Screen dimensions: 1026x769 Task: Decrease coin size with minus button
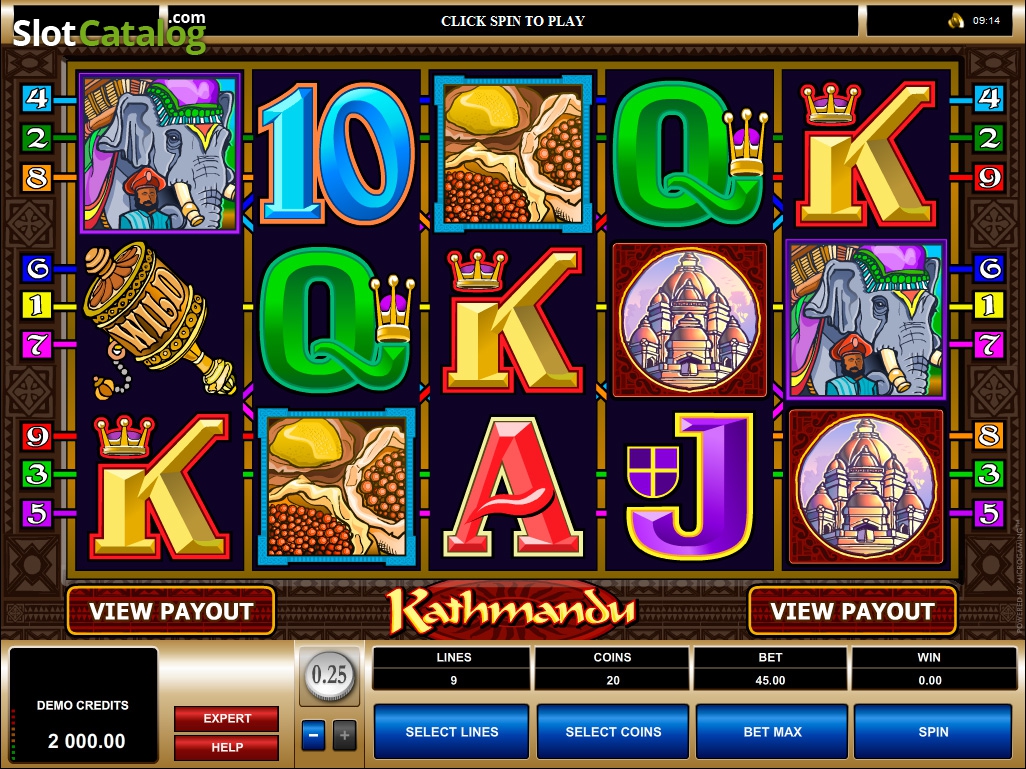313,736
